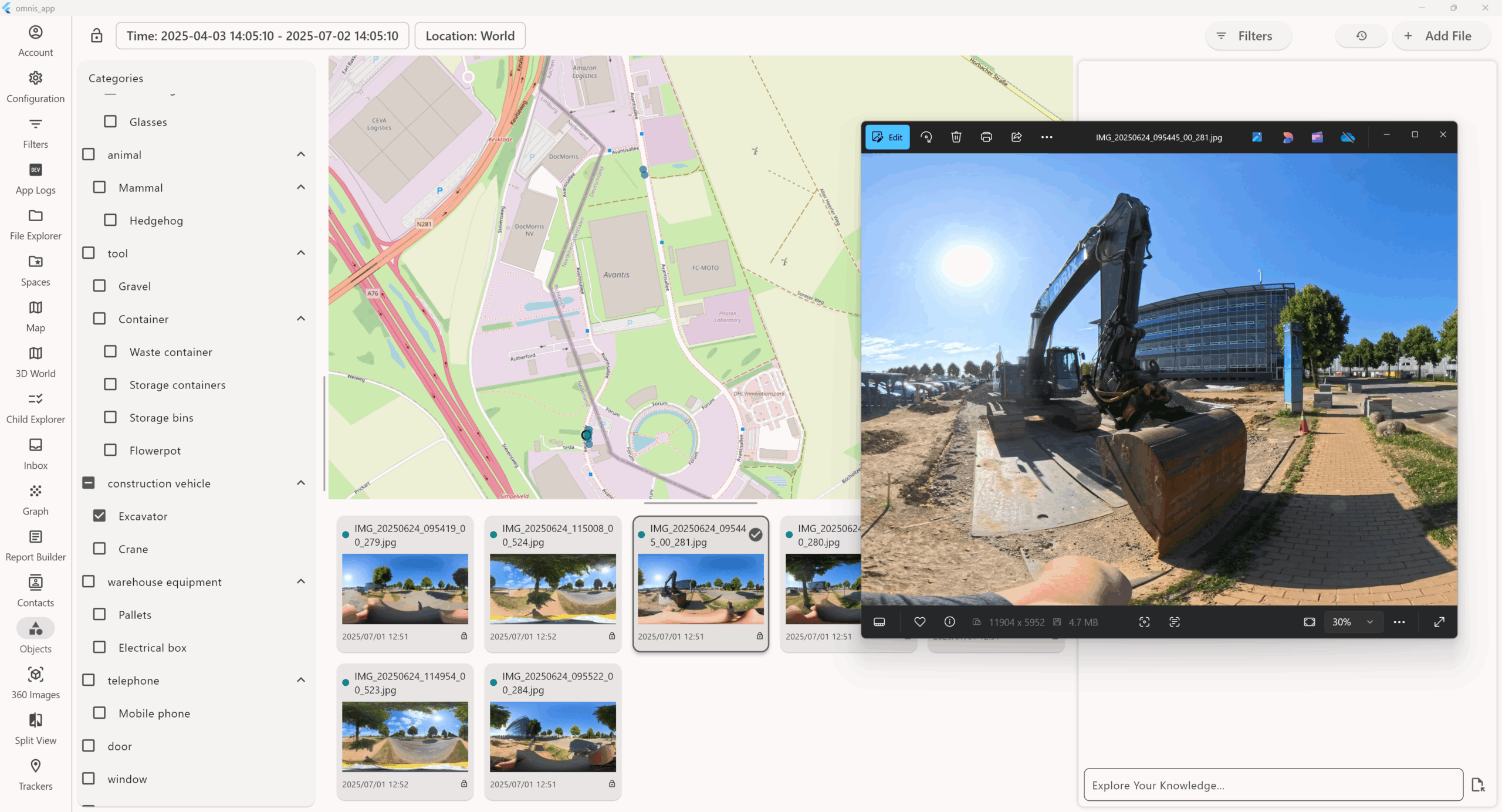Screen dimensions: 1502x812
Task: Check the Waste container checkbox
Action: [x=110, y=351]
